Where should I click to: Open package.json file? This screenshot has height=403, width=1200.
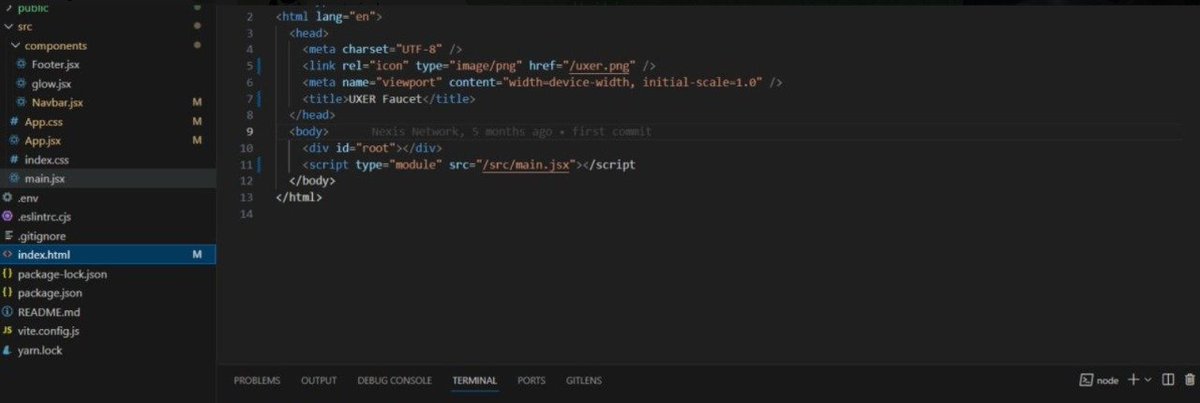[108, 293]
